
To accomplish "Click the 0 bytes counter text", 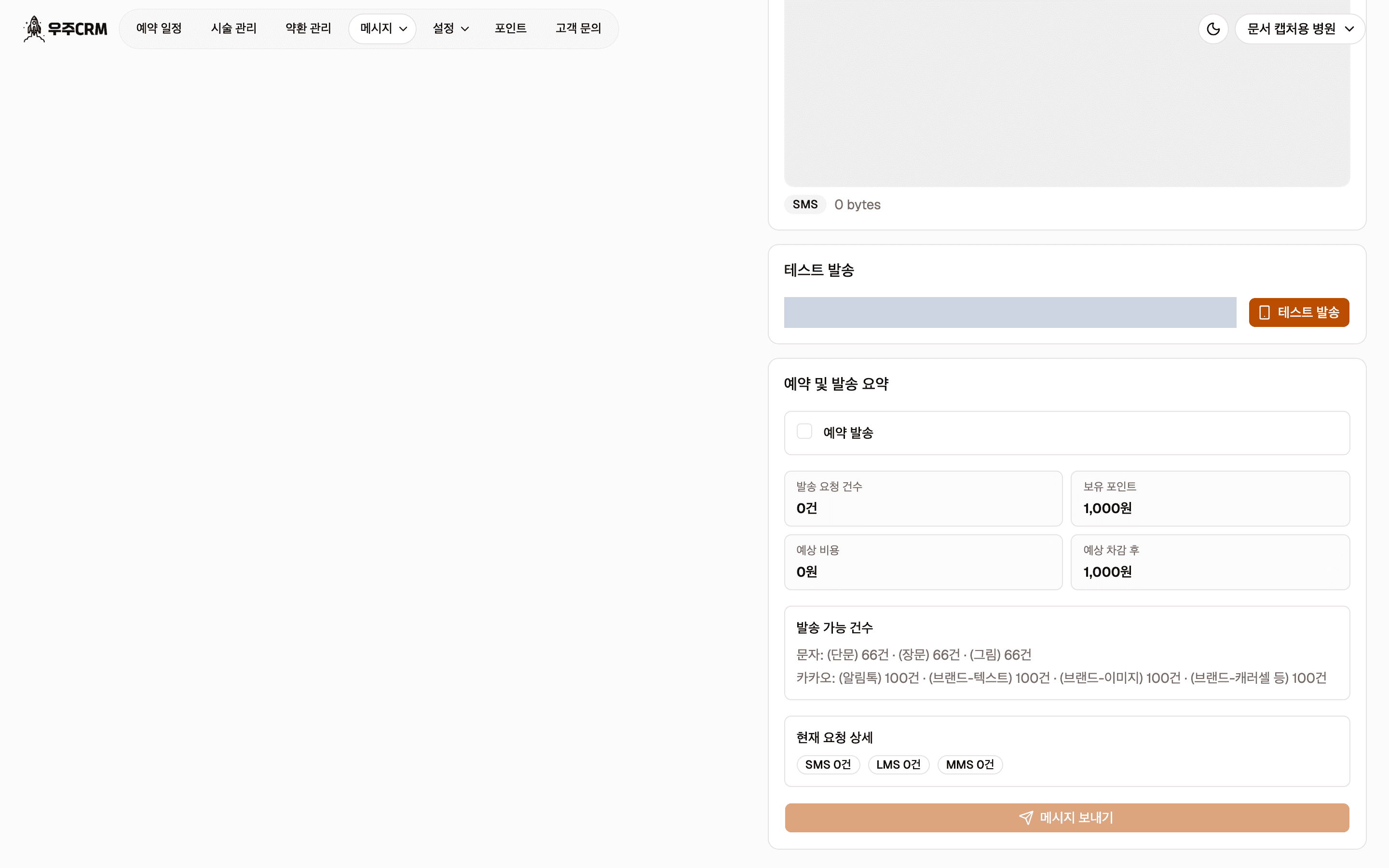I will 857,204.
